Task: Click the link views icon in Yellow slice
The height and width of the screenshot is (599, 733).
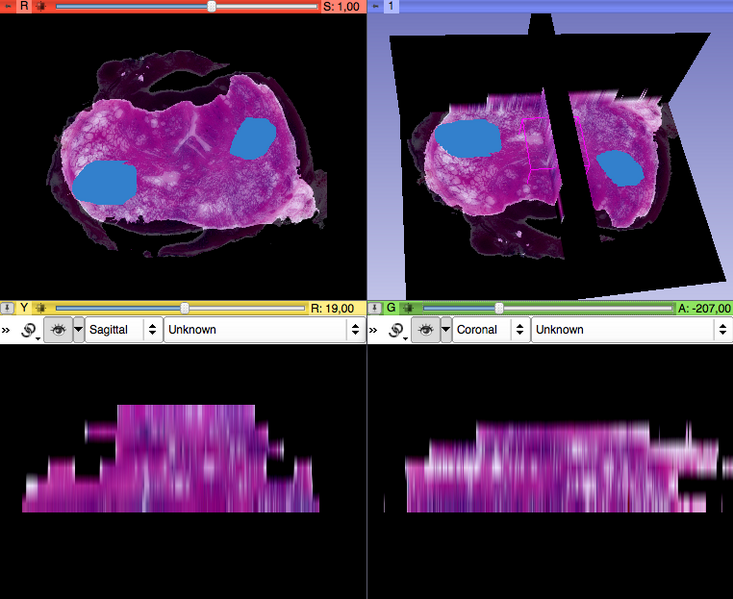Action: pyautogui.click(x=29, y=330)
